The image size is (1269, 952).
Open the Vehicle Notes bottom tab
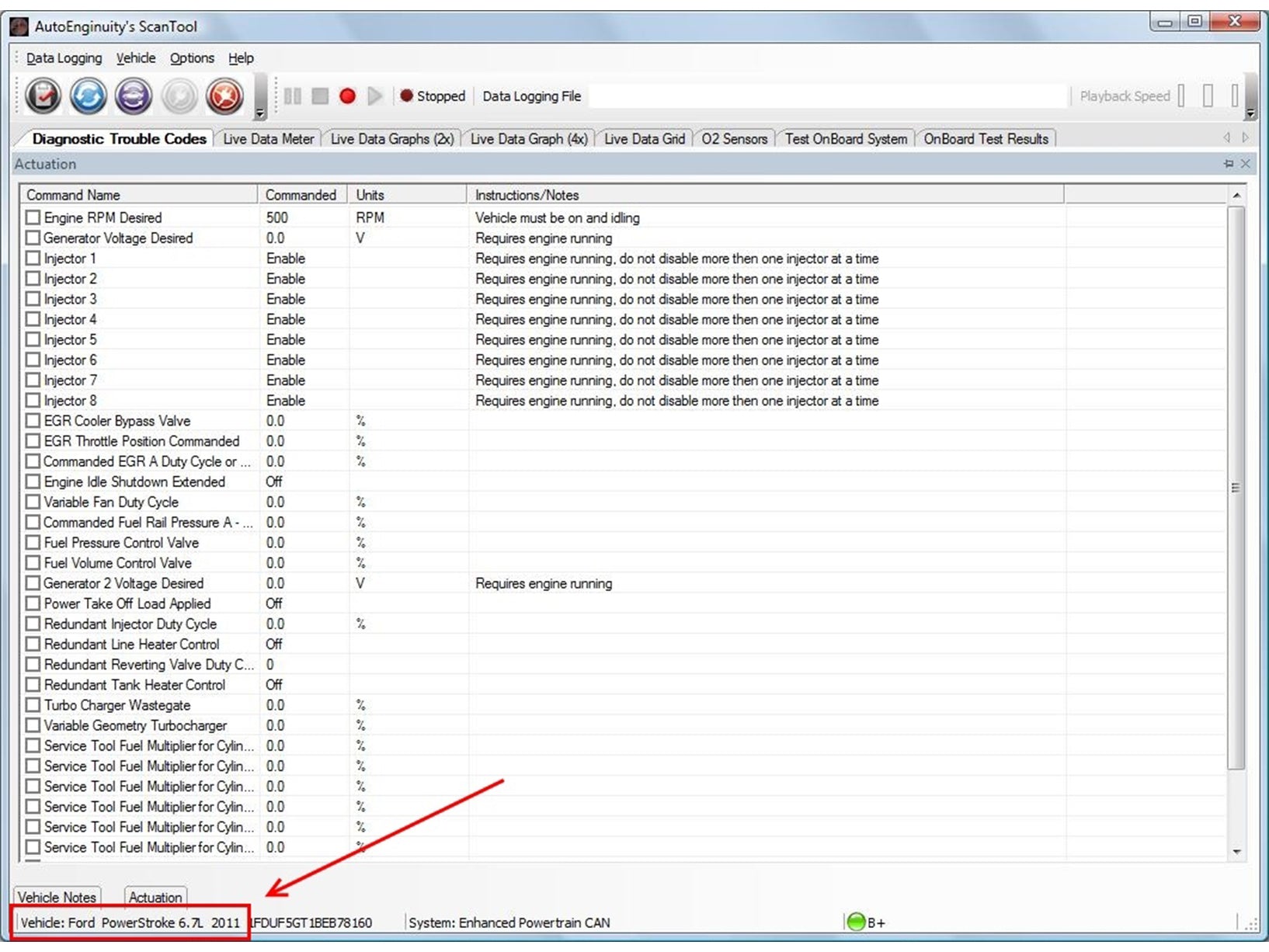tap(57, 897)
